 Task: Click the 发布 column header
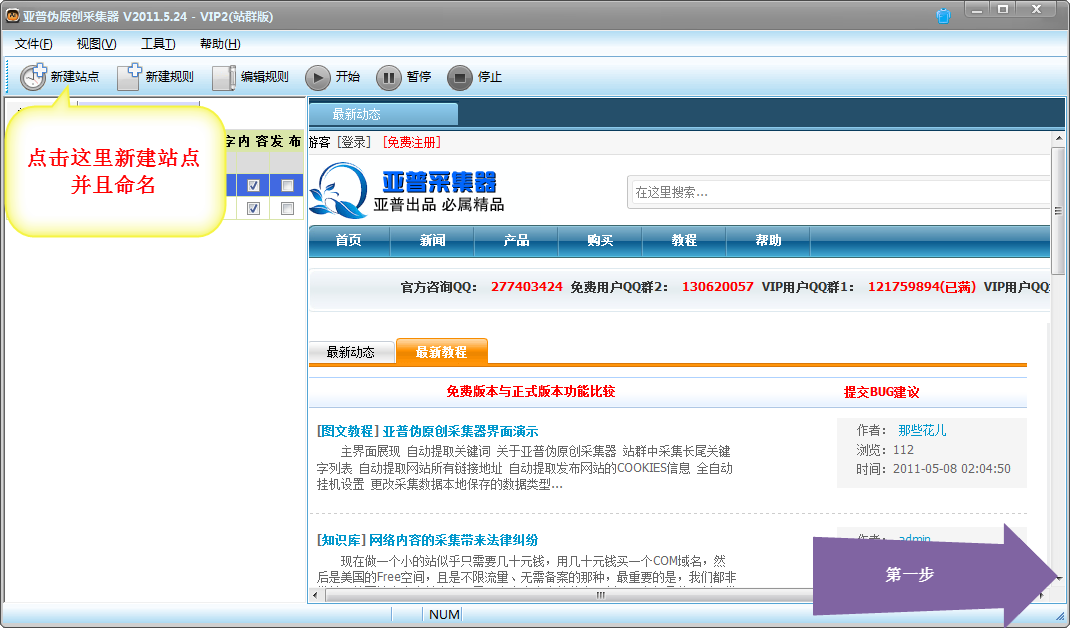click(x=287, y=141)
